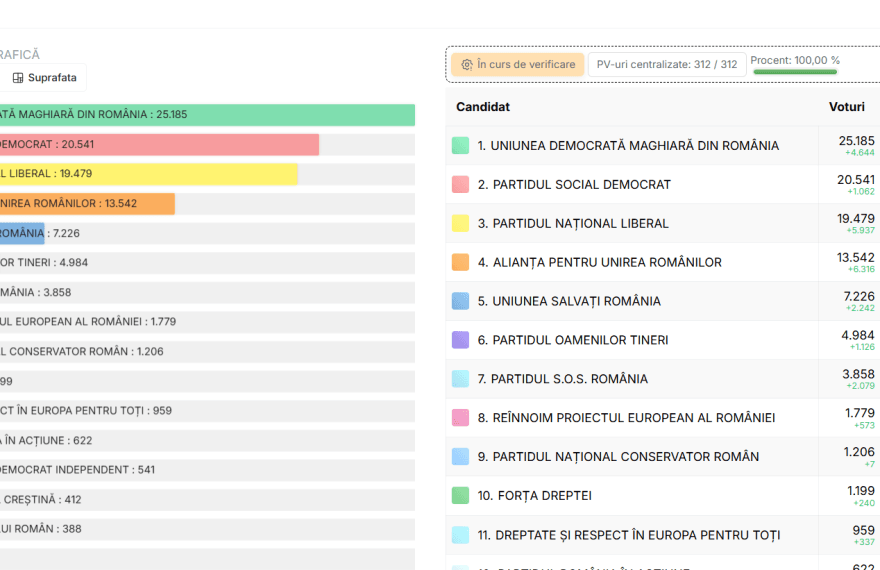
Task: Select the red chart bar showing 20.541
Action: (x=160, y=145)
